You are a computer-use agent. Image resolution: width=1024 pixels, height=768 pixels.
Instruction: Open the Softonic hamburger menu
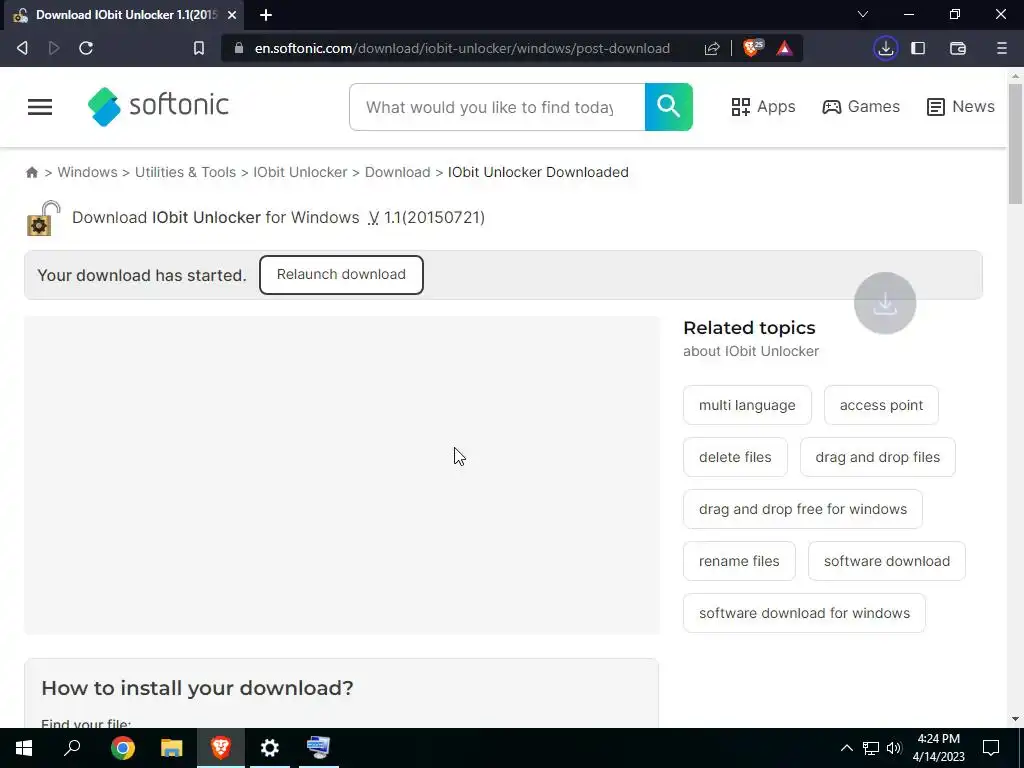pos(40,106)
